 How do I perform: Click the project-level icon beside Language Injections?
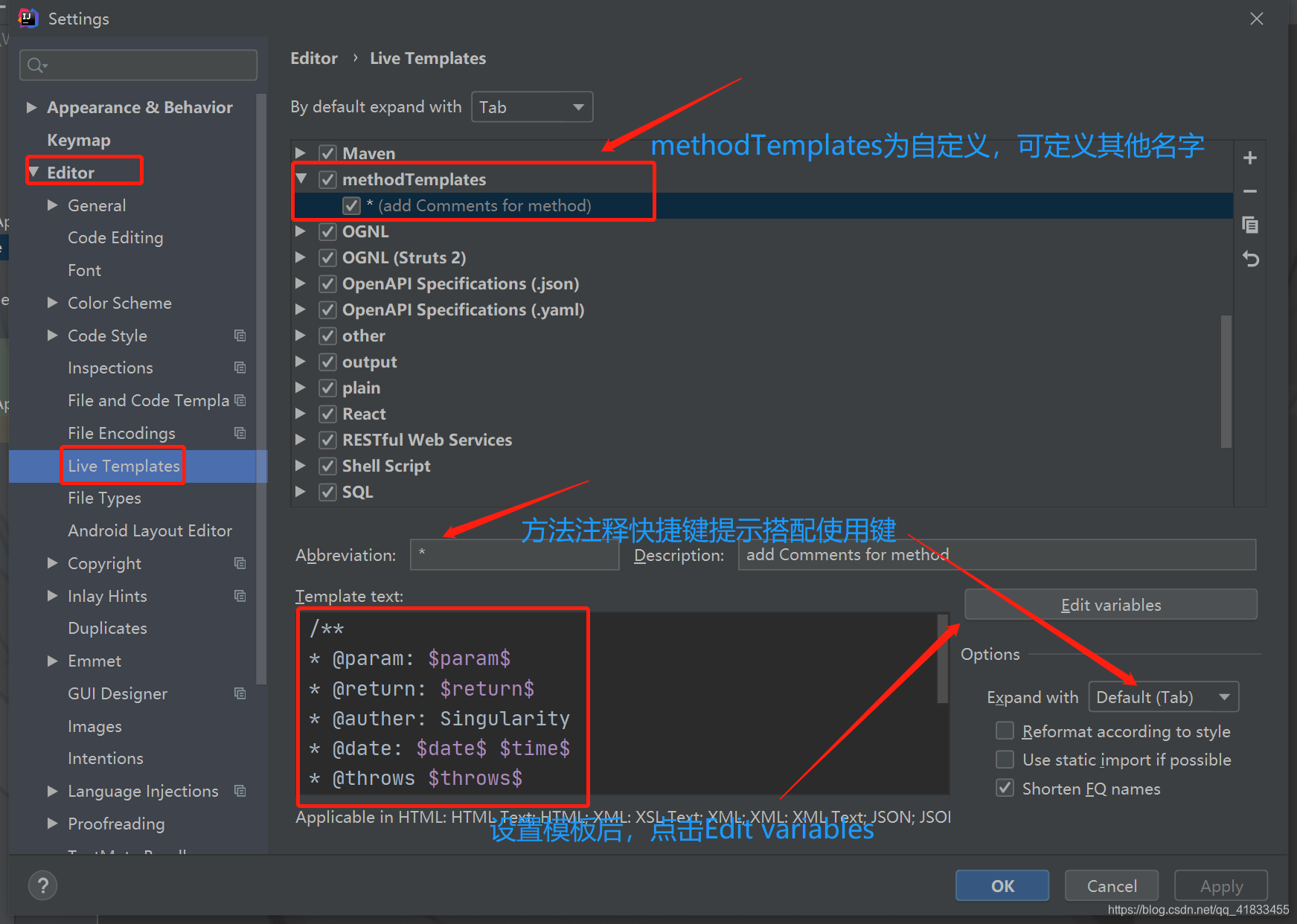[x=240, y=791]
